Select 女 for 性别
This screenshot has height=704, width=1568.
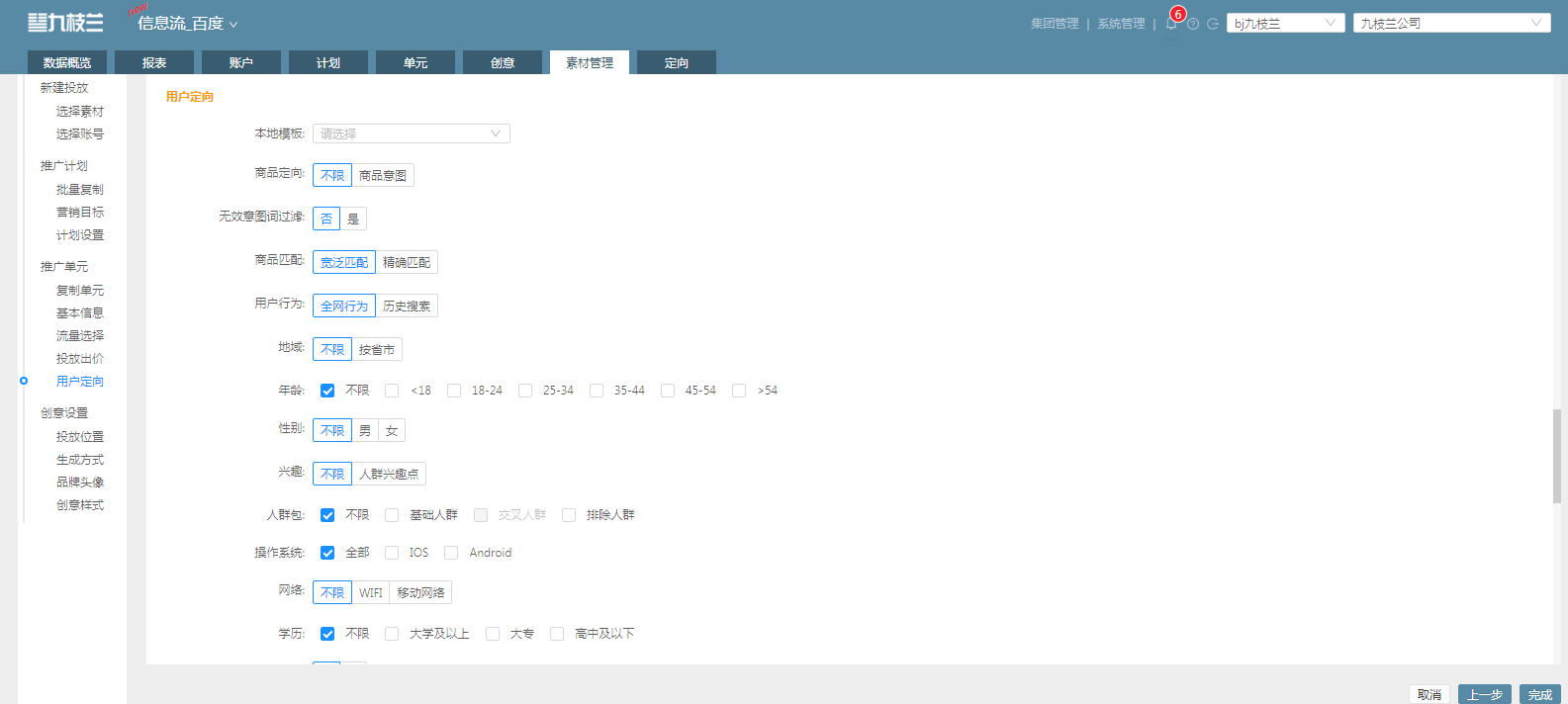point(392,430)
